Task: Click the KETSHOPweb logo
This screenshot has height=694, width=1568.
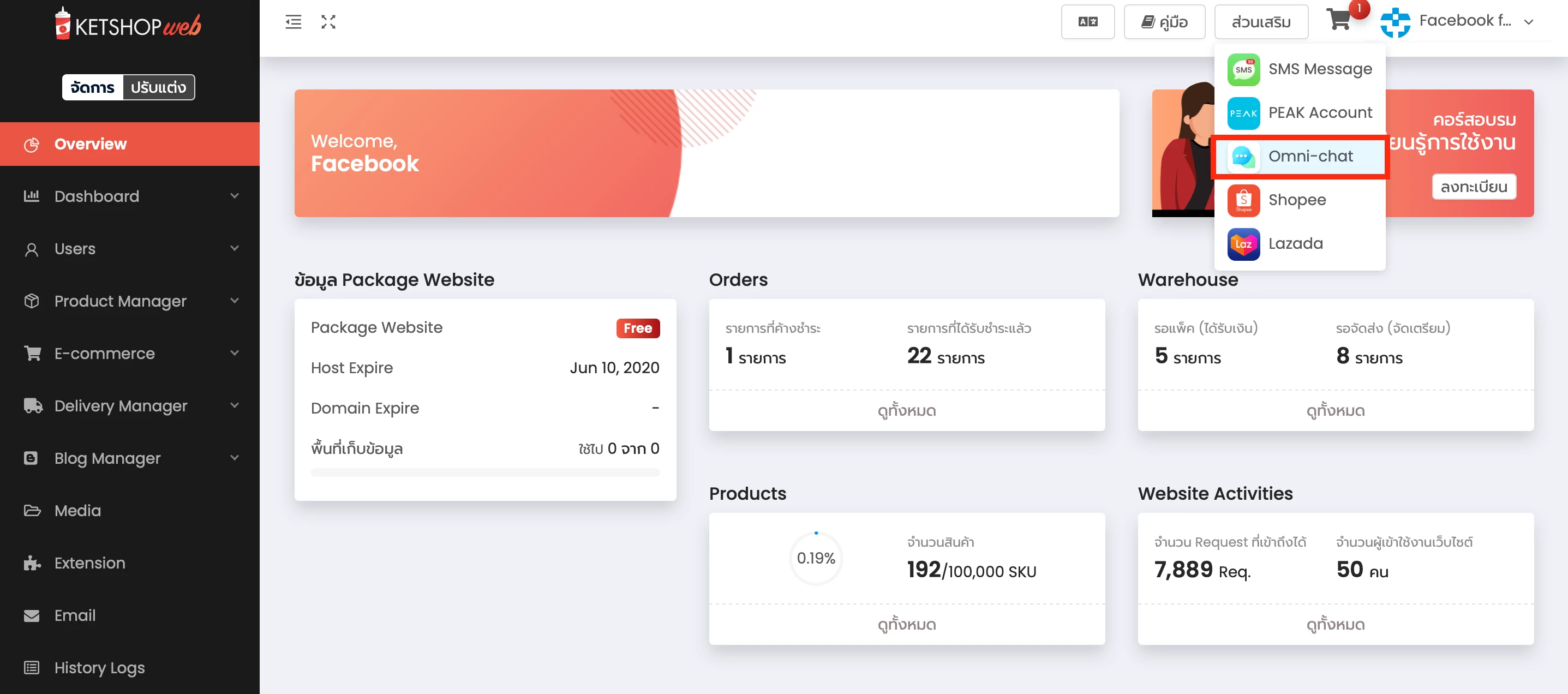Action: click(x=128, y=25)
